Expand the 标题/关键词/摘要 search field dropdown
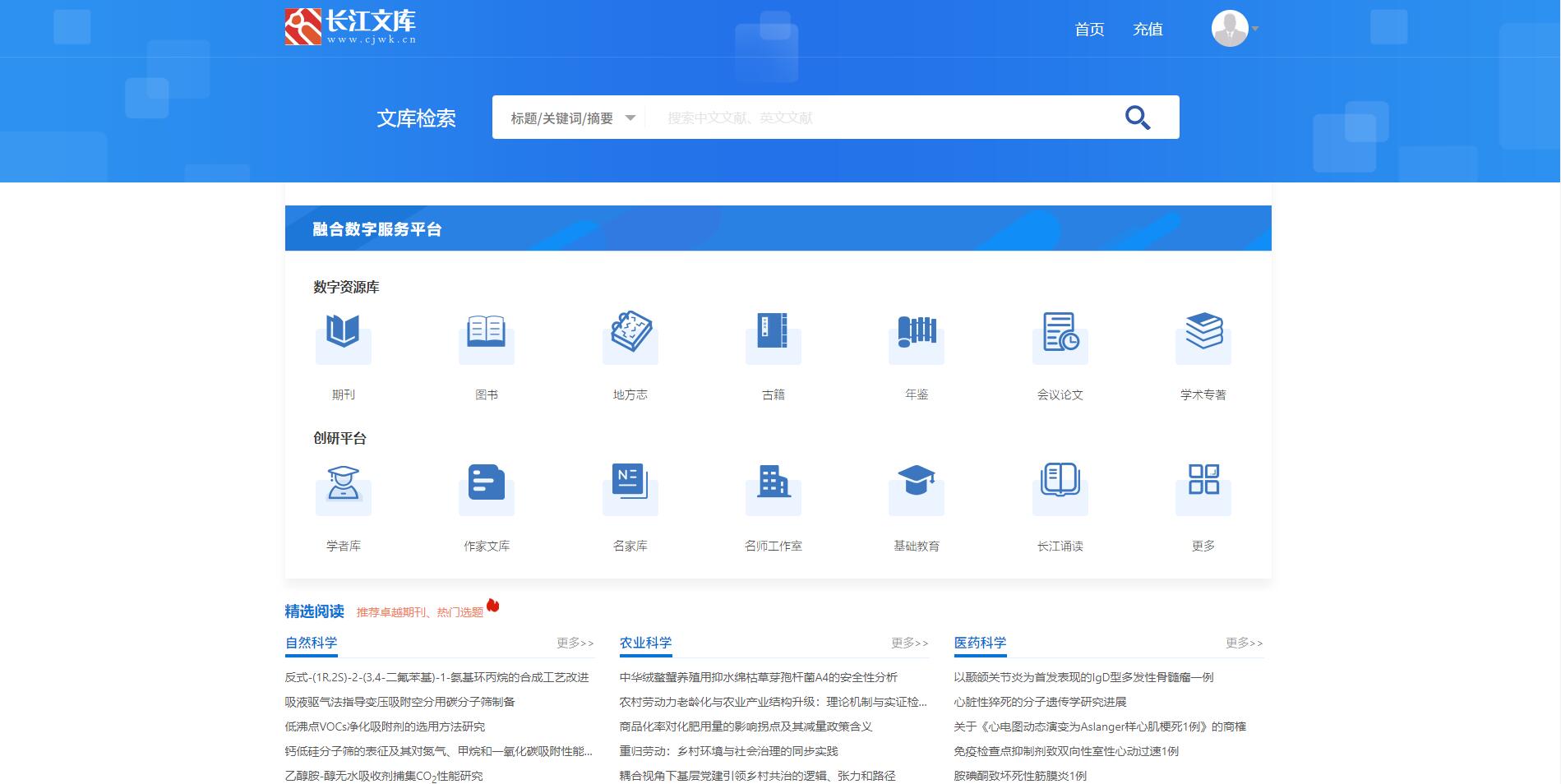Image resolution: width=1561 pixels, height=784 pixels. [572, 118]
